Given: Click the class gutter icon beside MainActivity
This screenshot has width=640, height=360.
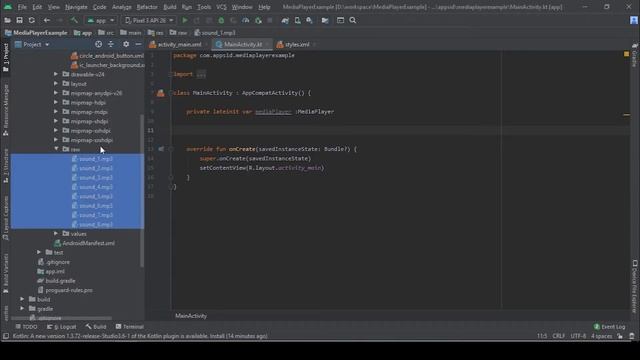Looking at the screenshot, I should point(161,93).
